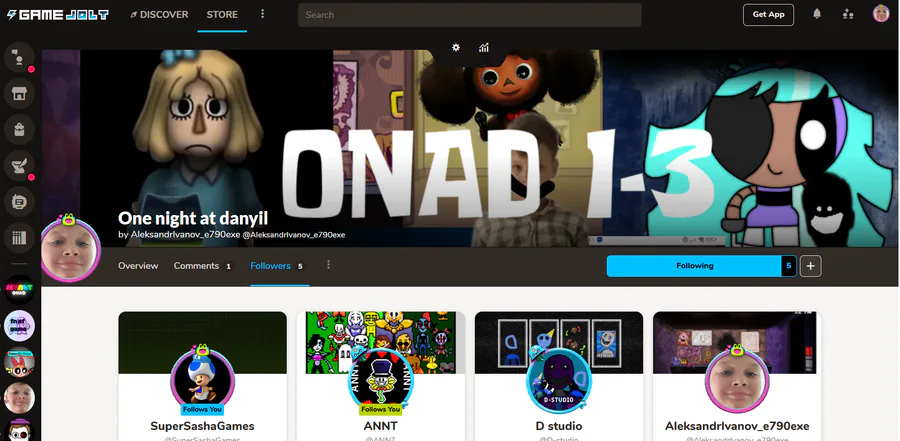Open D studio profile name
The image size is (900, 441).
(558, 426)
